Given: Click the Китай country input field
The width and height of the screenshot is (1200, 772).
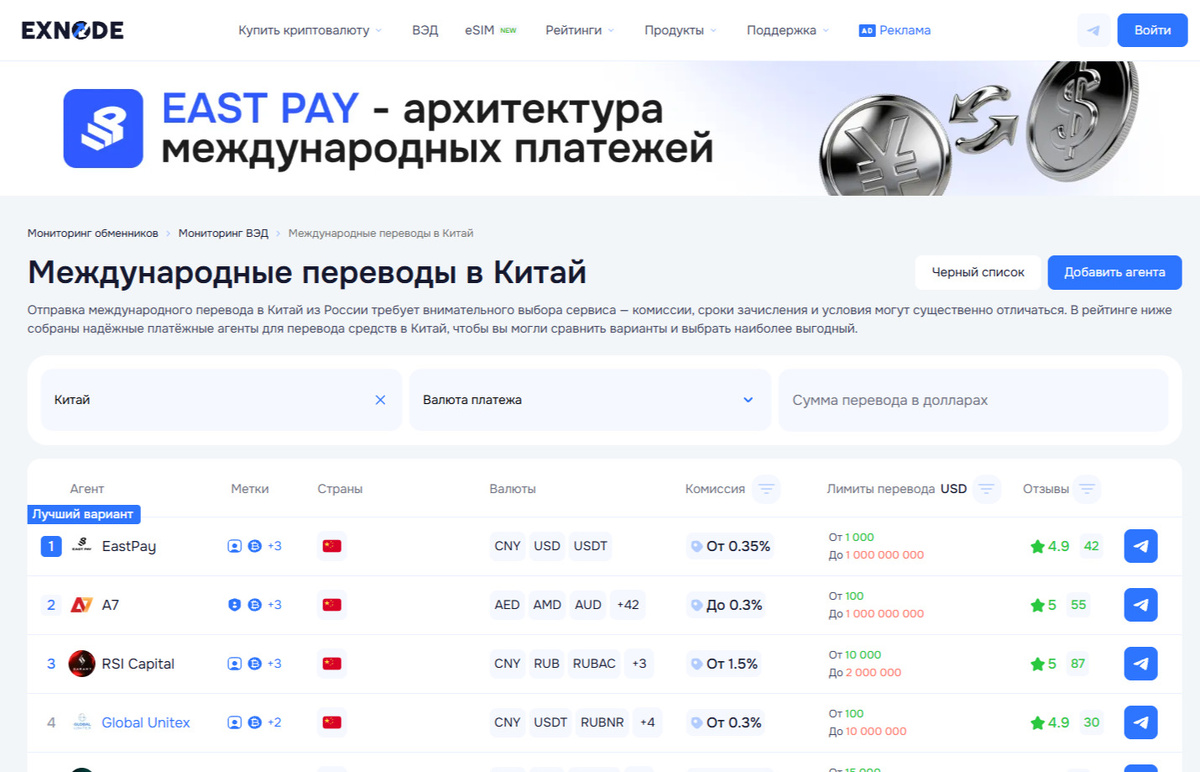Looking at the screenshot, I should (x=221, y=400).
